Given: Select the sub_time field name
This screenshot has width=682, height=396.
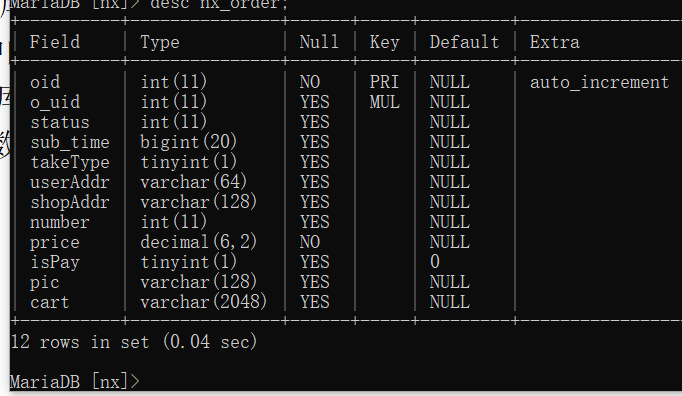Looking at the screenshot, I should coord(70,142).
